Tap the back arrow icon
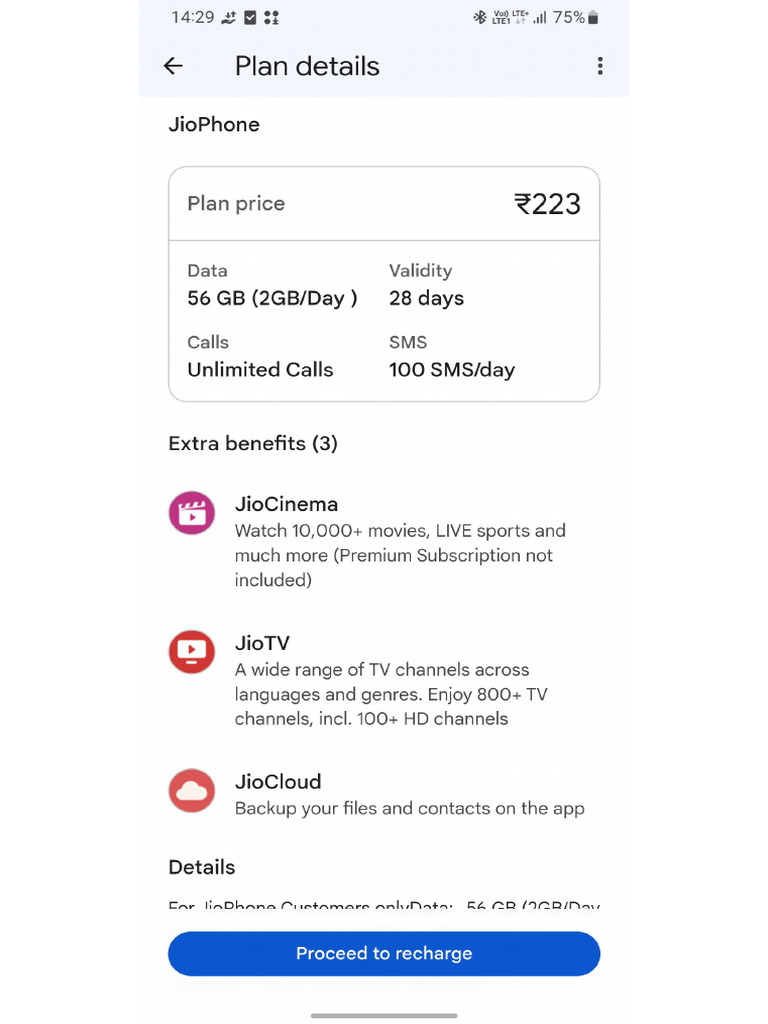This screenshot has height=1024, width=768. coord(173,66)
